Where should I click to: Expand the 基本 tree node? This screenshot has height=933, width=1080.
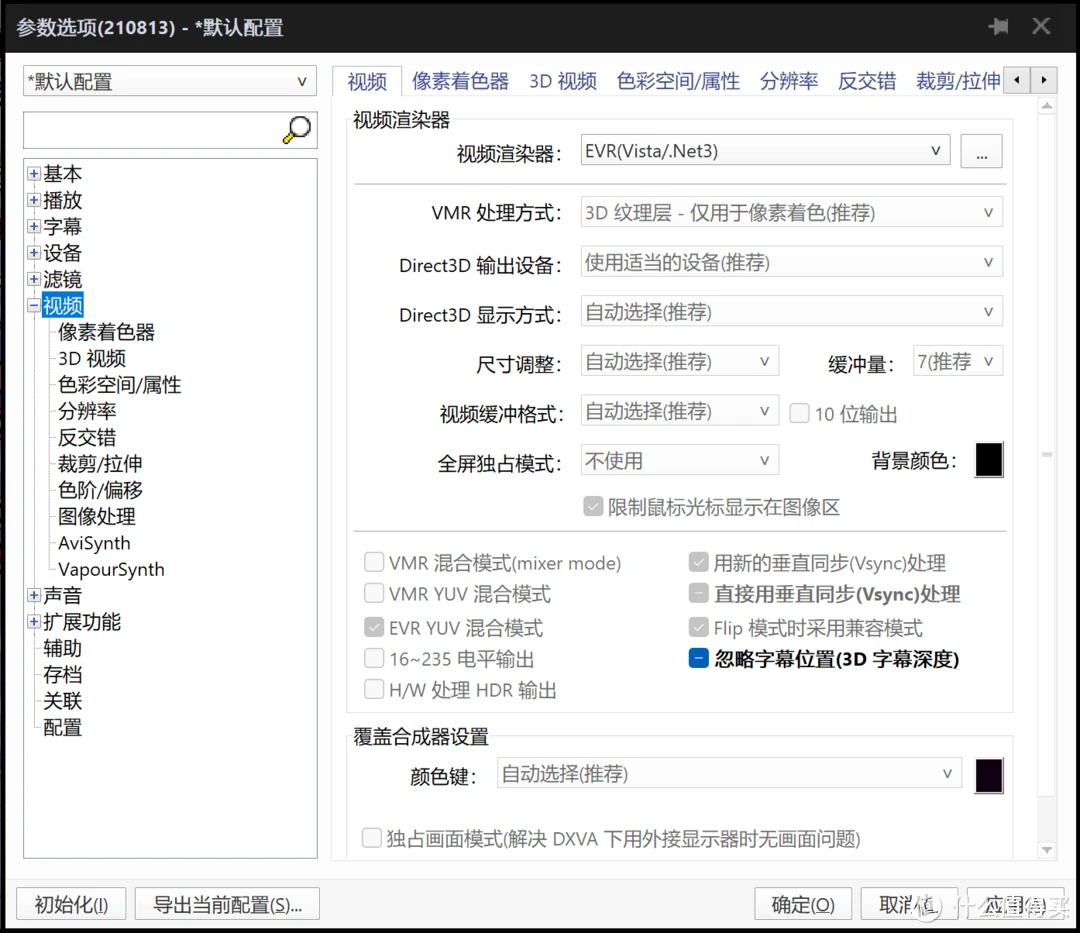[34, 174]
